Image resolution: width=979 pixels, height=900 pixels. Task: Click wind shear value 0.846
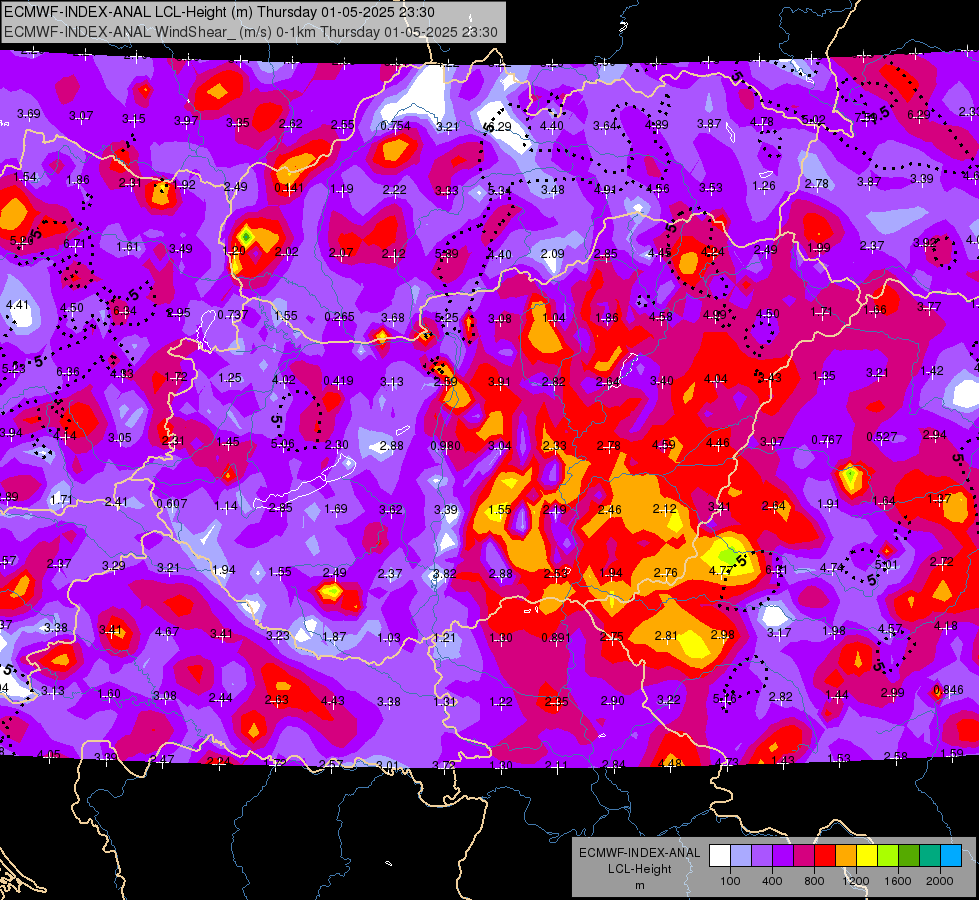click(948, 690)
